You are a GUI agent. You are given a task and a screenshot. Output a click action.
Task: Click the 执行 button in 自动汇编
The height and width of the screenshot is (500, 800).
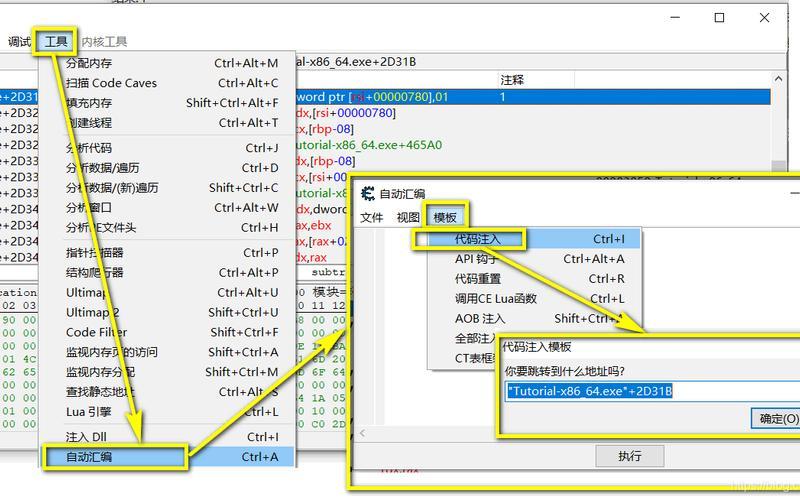[630, 456]
